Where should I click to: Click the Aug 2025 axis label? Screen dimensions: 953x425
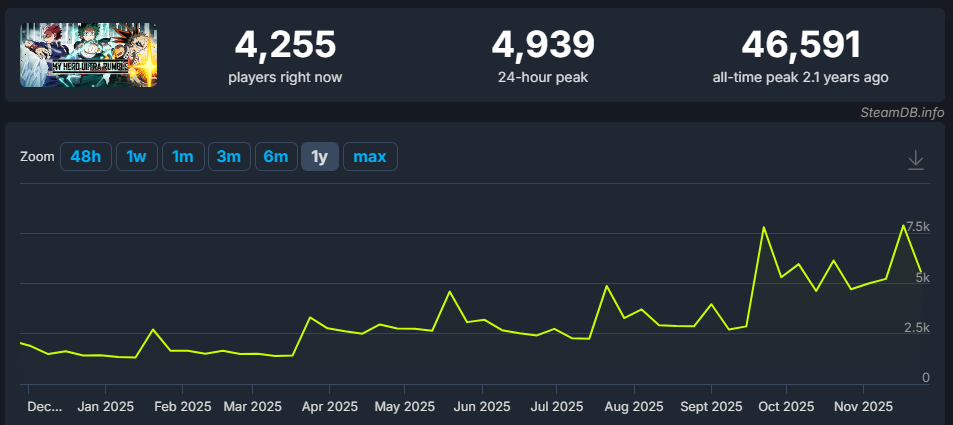[x=635, y=406]
